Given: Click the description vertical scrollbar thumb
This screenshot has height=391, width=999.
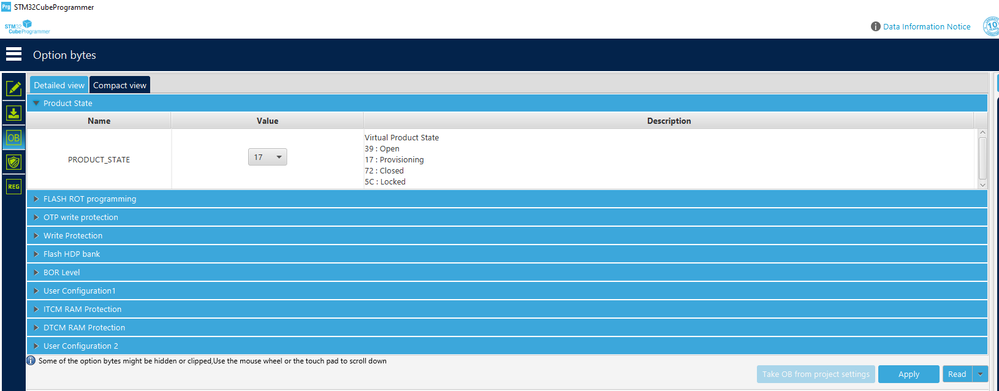Looking at the screenshot, I should [982, 158].
